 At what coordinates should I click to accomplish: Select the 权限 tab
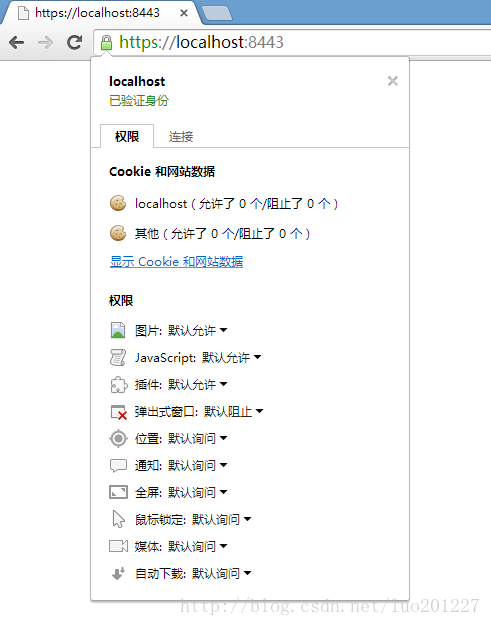(127, 137)
